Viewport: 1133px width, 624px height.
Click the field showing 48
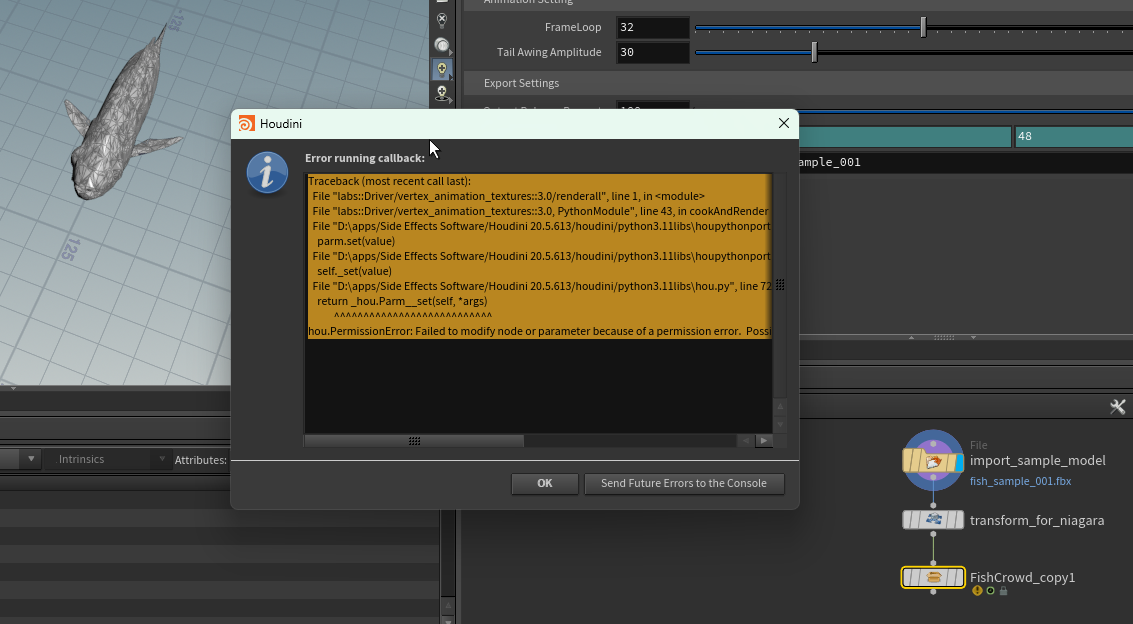point(1074,136)
